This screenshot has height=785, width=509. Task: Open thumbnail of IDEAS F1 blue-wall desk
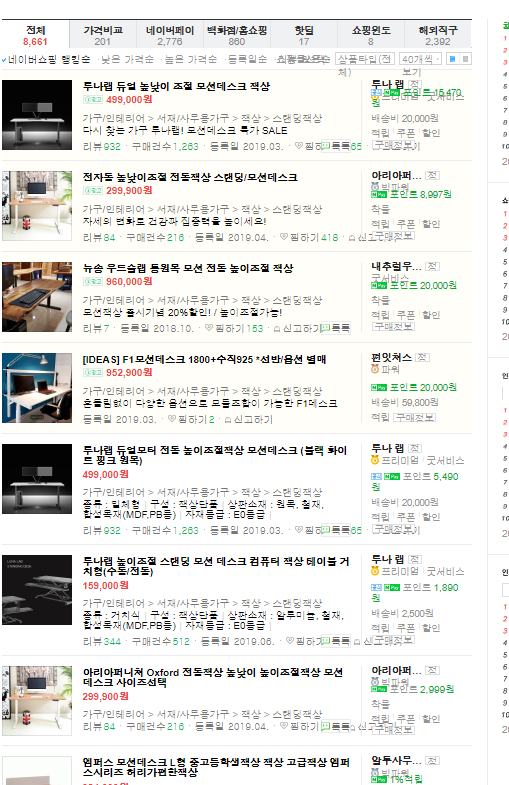click(37, 388)
